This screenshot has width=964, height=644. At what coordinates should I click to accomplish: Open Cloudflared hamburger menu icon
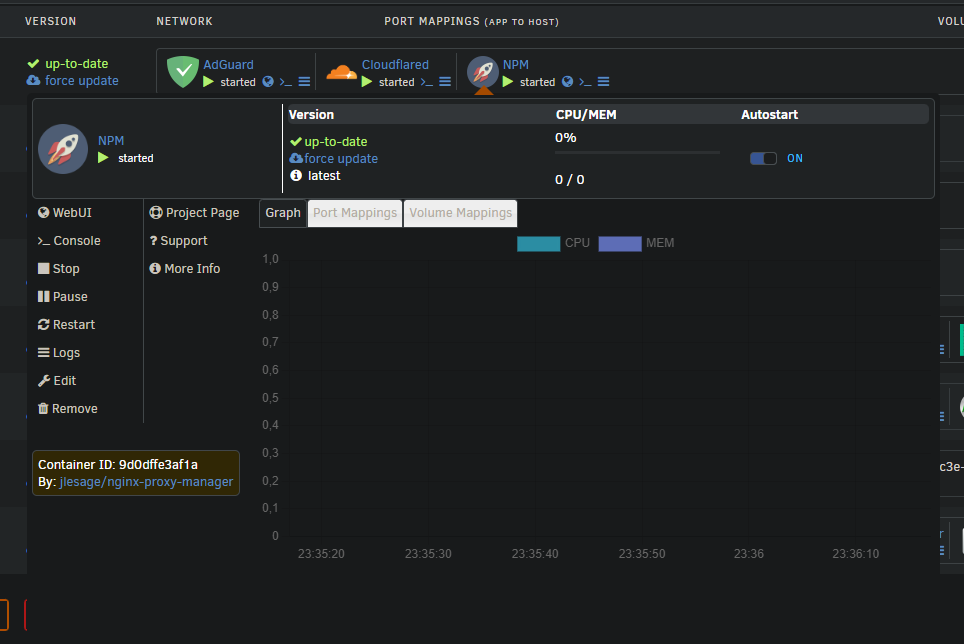coord(445,82)
